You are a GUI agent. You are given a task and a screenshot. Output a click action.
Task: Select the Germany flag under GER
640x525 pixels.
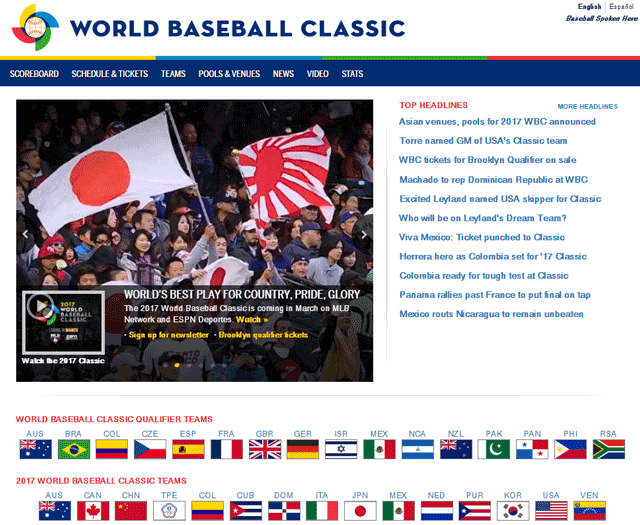303,449
